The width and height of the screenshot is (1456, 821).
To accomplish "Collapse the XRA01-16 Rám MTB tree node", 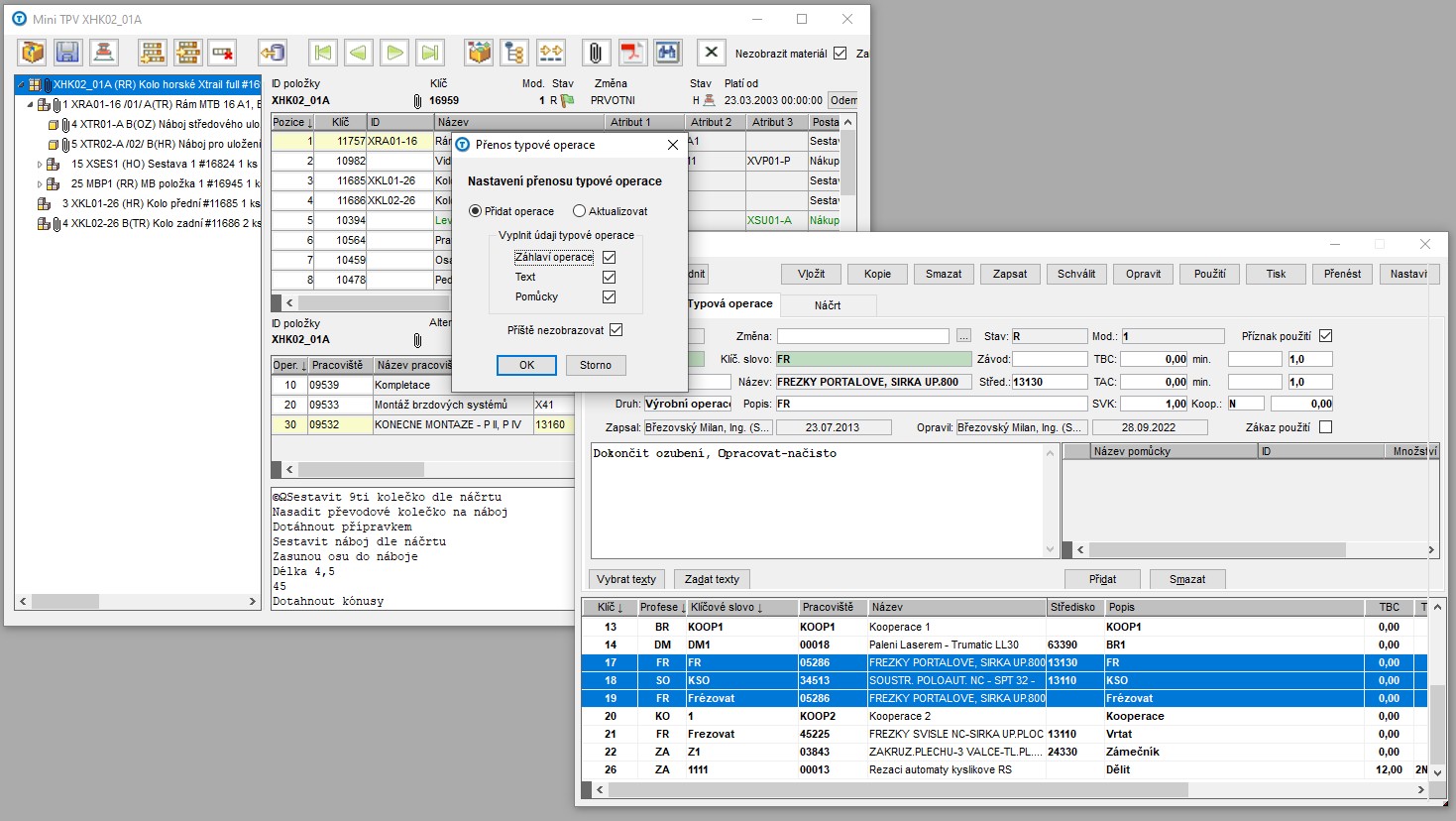I will pos(30,104).
